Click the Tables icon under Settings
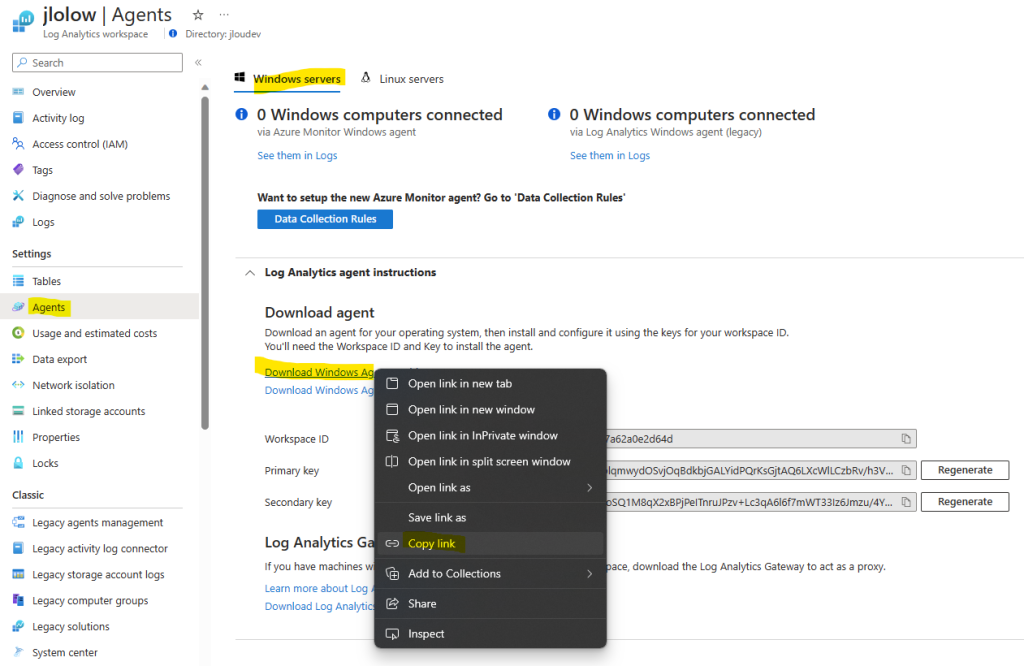 (18, 281)
